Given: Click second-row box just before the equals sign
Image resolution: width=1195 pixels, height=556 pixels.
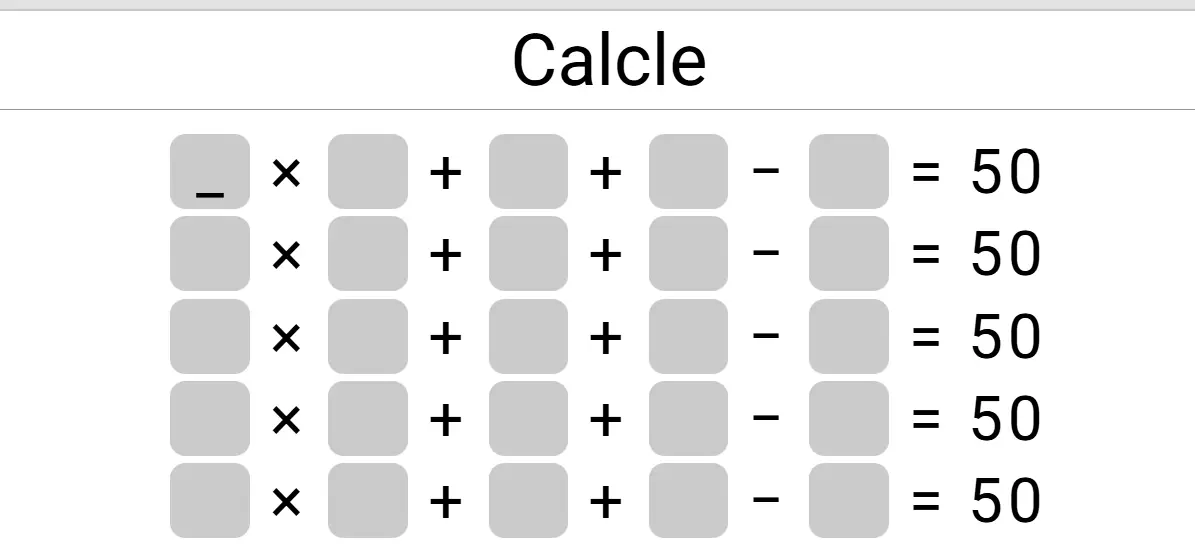Looking at the screenshot, I should point(848,254).
